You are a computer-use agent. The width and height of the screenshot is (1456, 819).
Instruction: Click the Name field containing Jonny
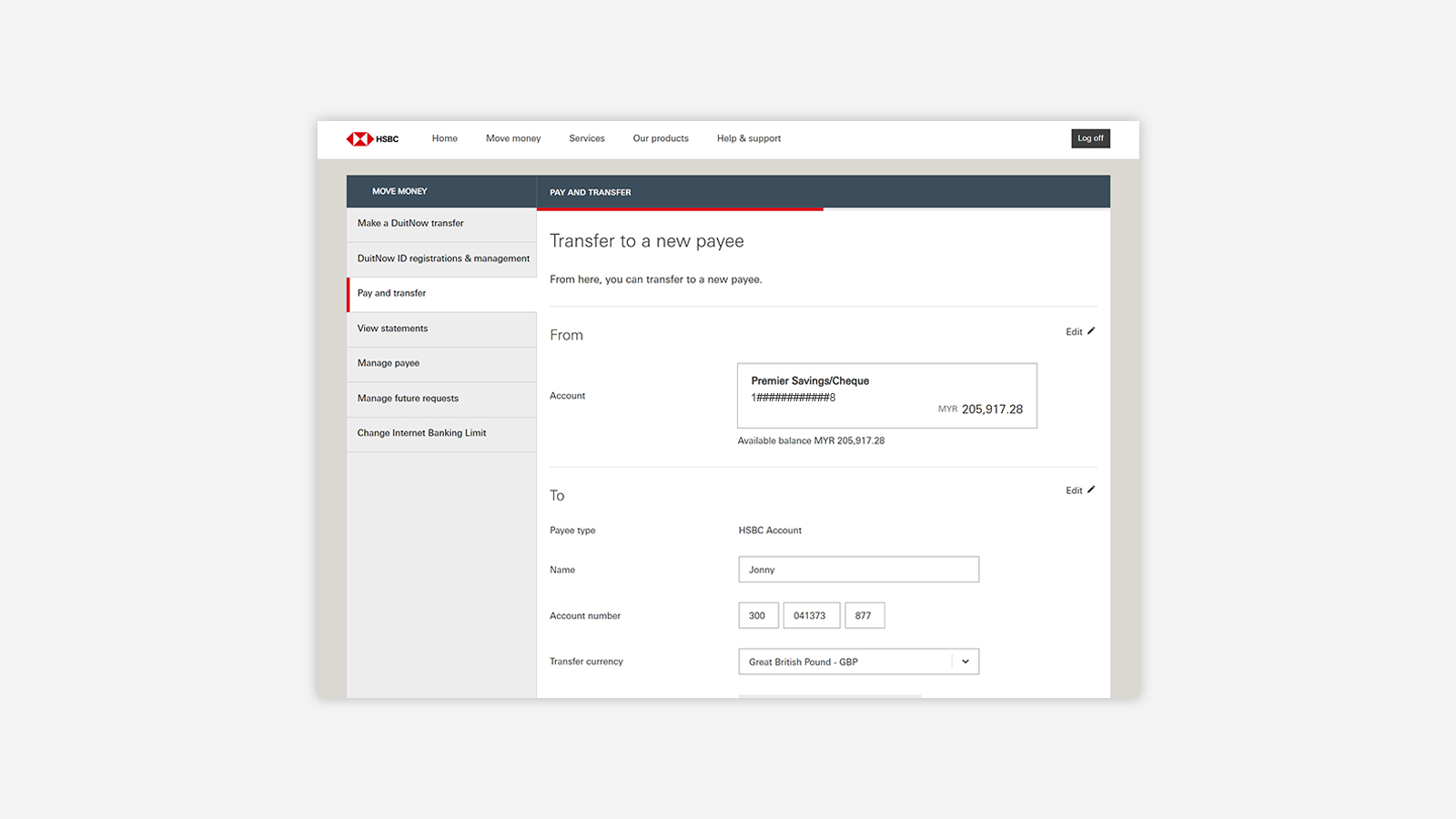(x=858, y=570)
